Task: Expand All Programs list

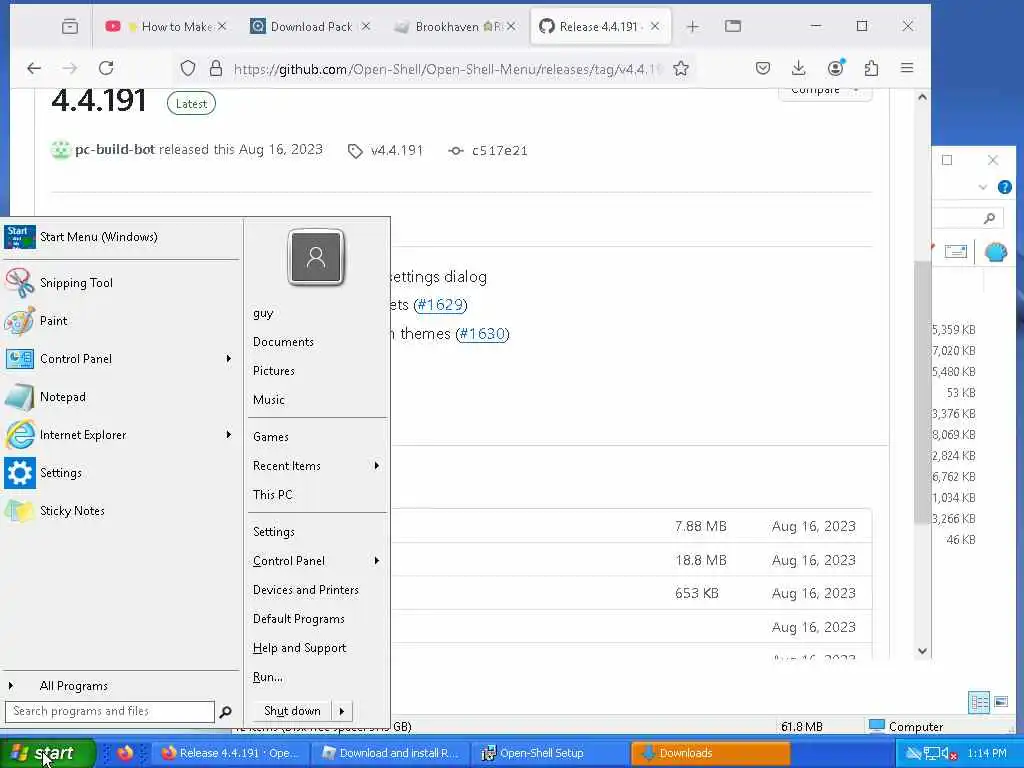Action: (121, 686)
